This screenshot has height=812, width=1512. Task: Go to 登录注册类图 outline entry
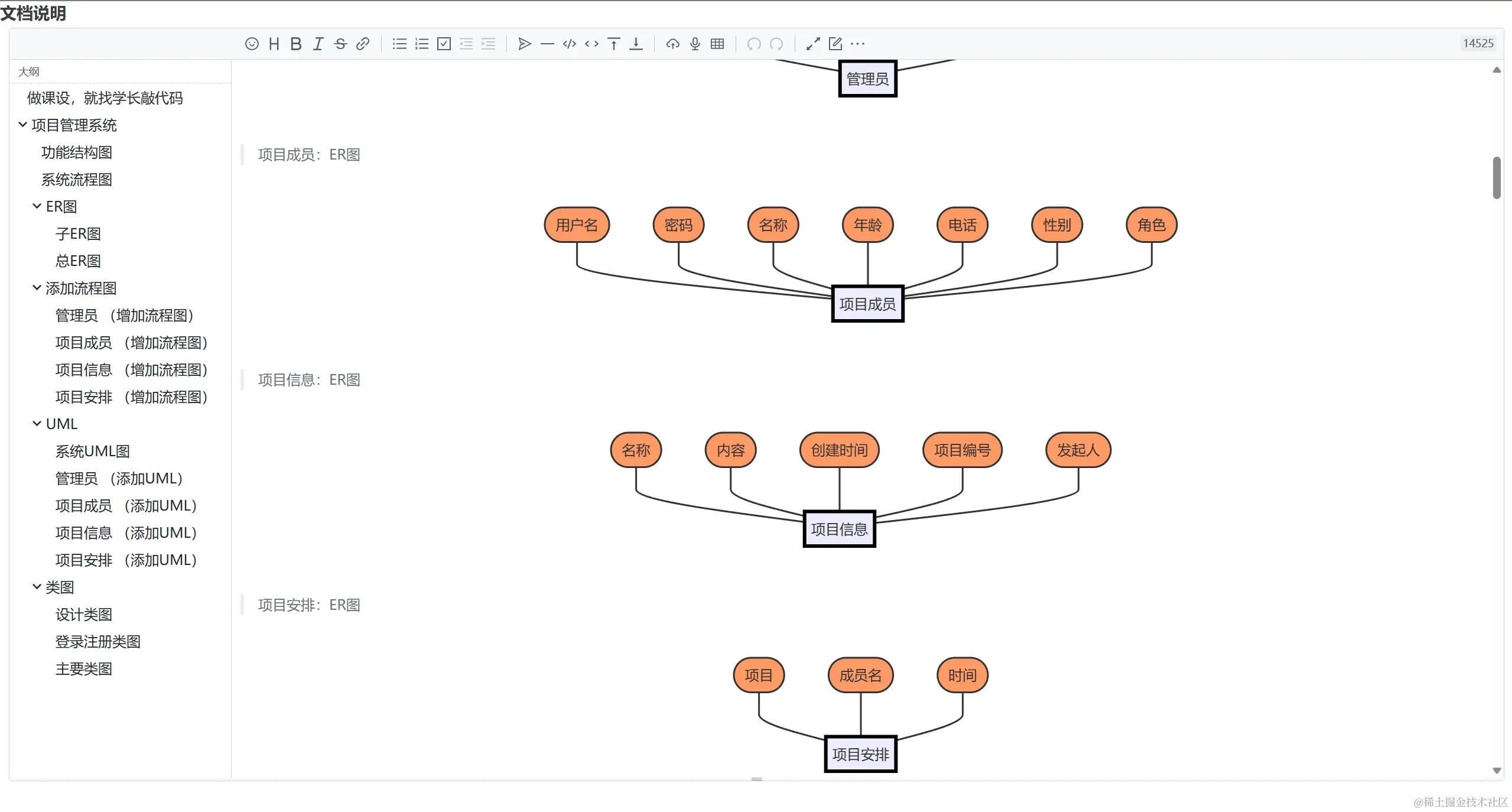click(x=97, y=642)
